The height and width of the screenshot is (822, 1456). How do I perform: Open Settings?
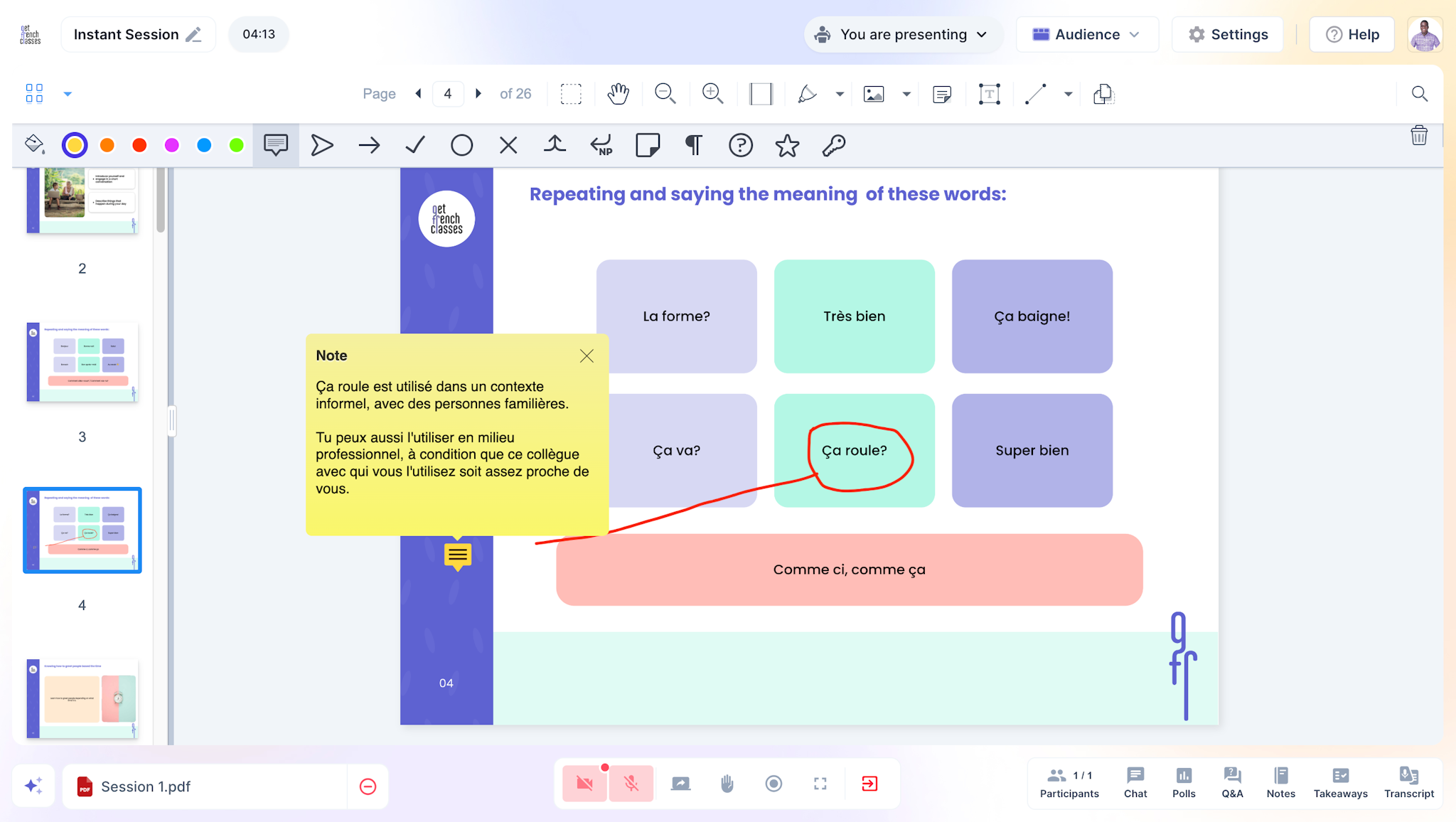pyautogui.click(x=1228, y=34)
